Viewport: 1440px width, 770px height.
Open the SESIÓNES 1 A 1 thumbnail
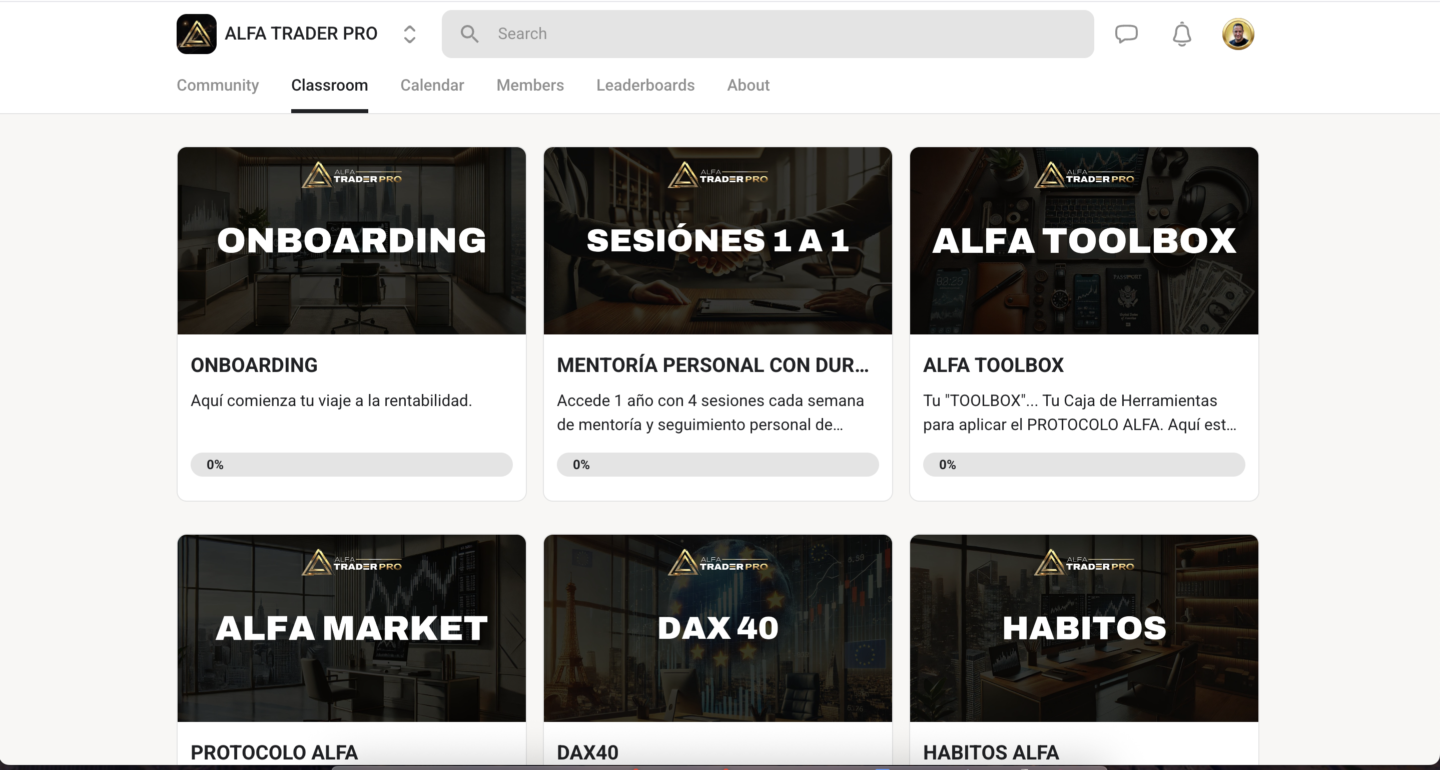point(718,241)
